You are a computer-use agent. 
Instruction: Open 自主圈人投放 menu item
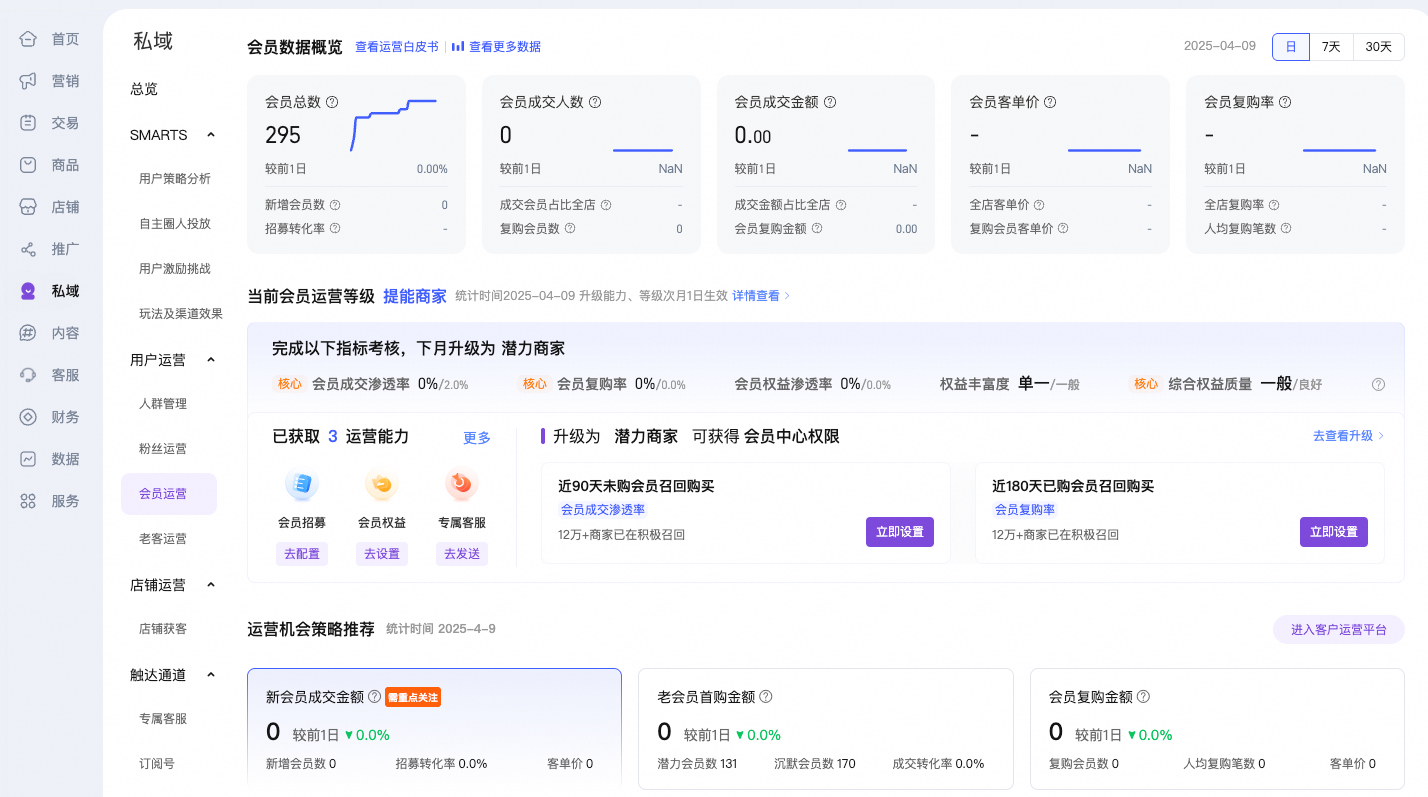(175, 224)
